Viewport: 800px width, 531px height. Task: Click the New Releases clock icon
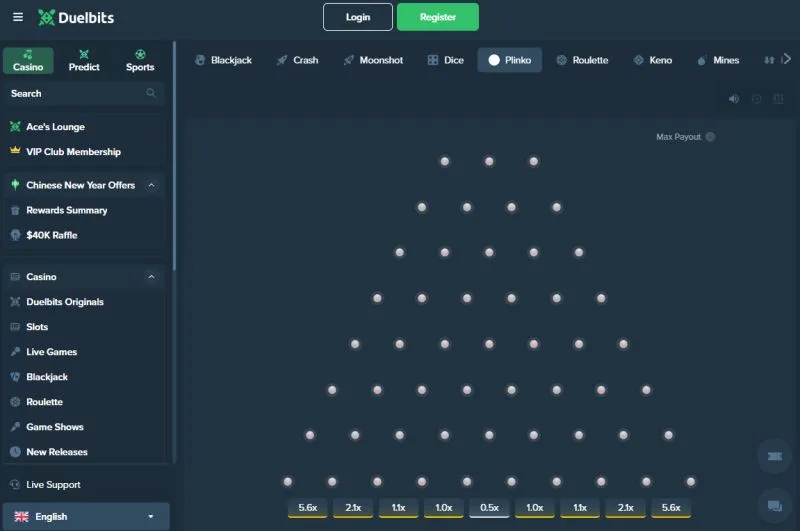point(15,451)
